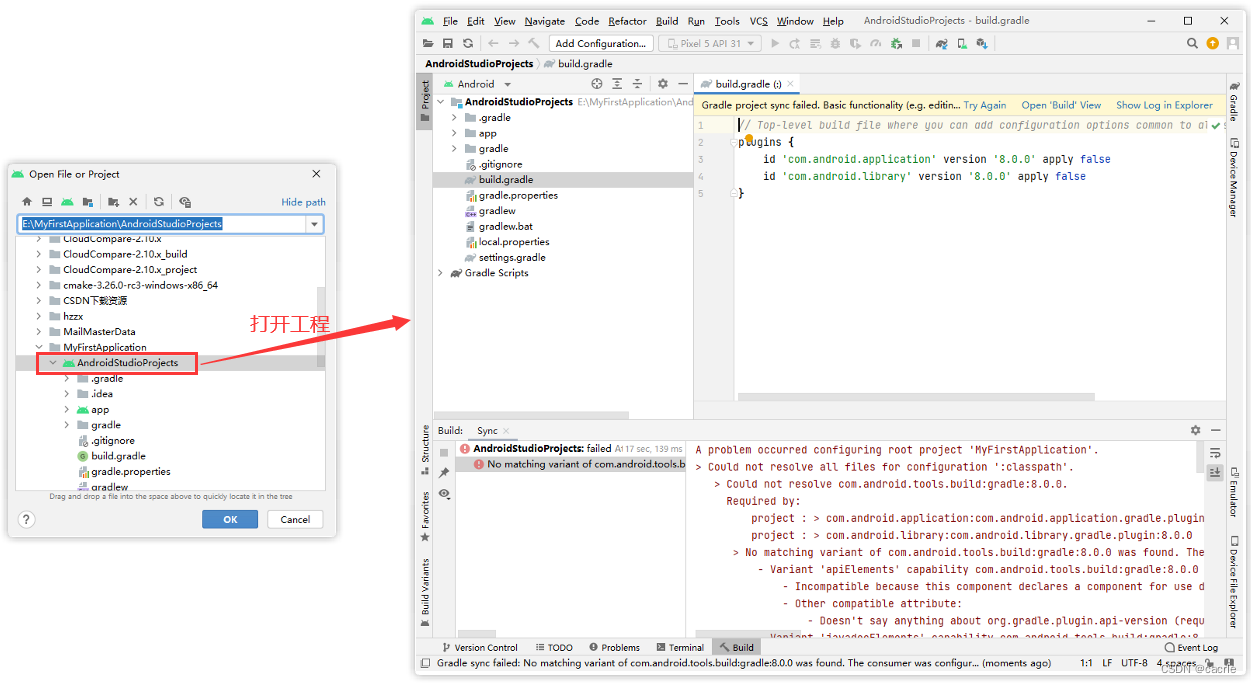Toggle scroll-to-end icon in Build output
The height and width of the screenshot is (683, 1251).
(x=1215, y=473)
